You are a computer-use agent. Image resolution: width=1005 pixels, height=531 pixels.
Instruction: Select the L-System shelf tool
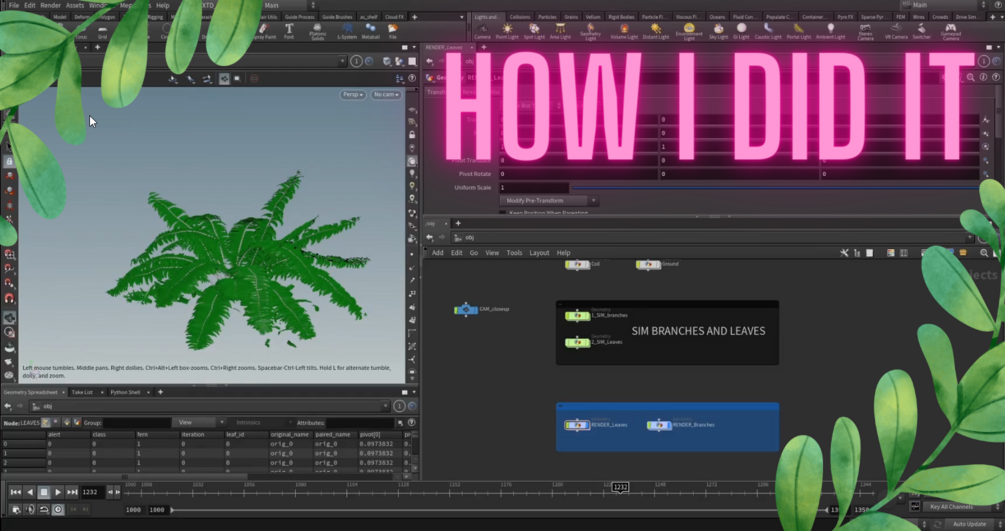coord(347,31)
